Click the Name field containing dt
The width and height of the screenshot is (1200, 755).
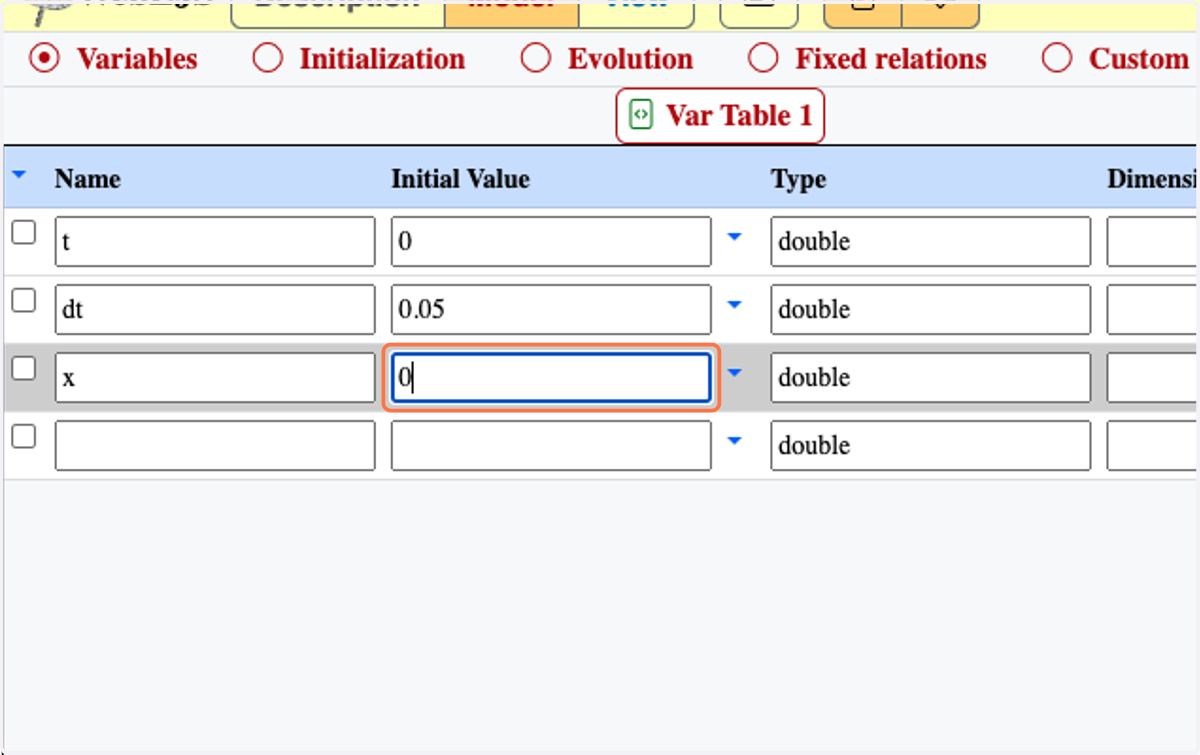tap(215, 310)
